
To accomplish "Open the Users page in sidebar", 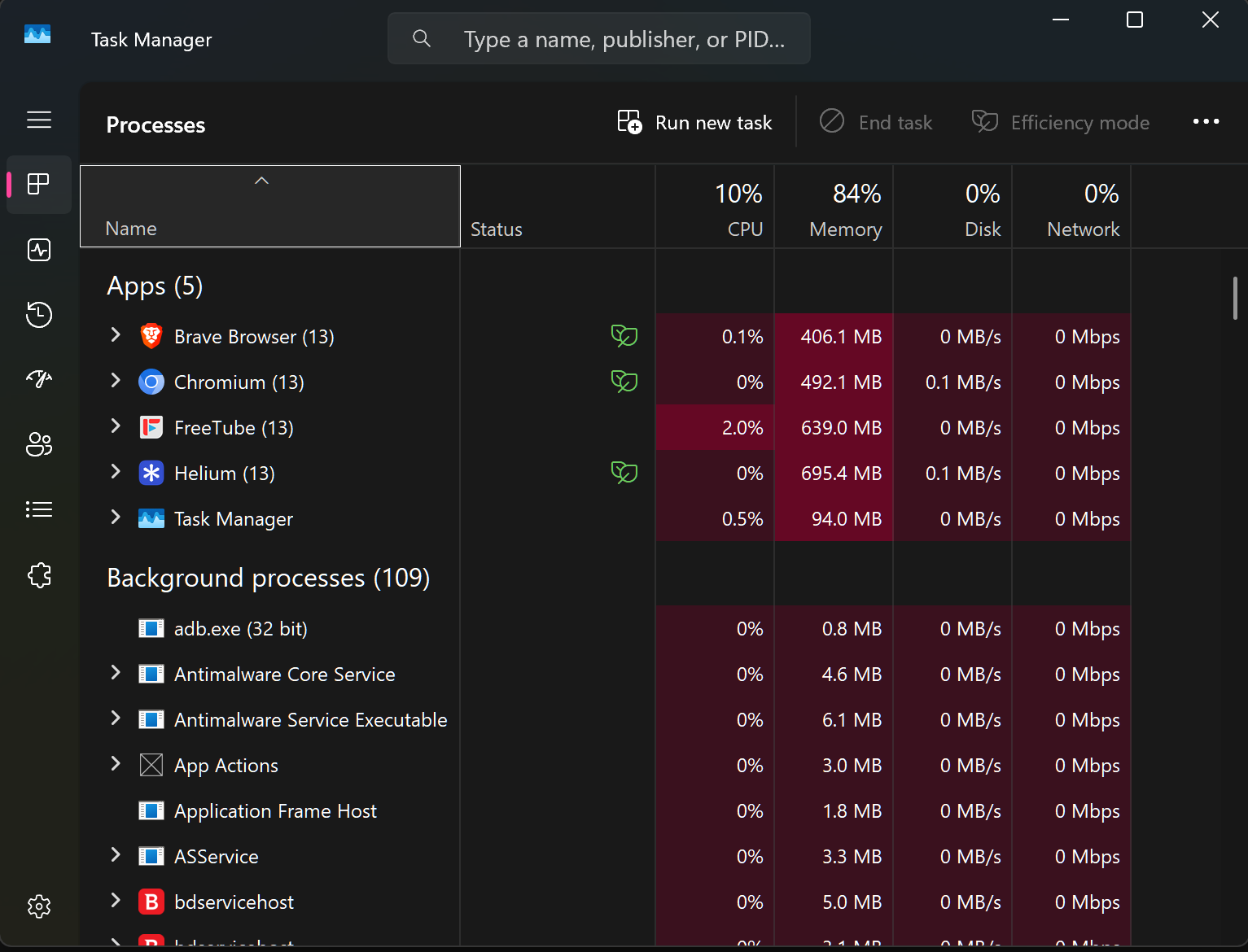I will (x=39, y=444).
